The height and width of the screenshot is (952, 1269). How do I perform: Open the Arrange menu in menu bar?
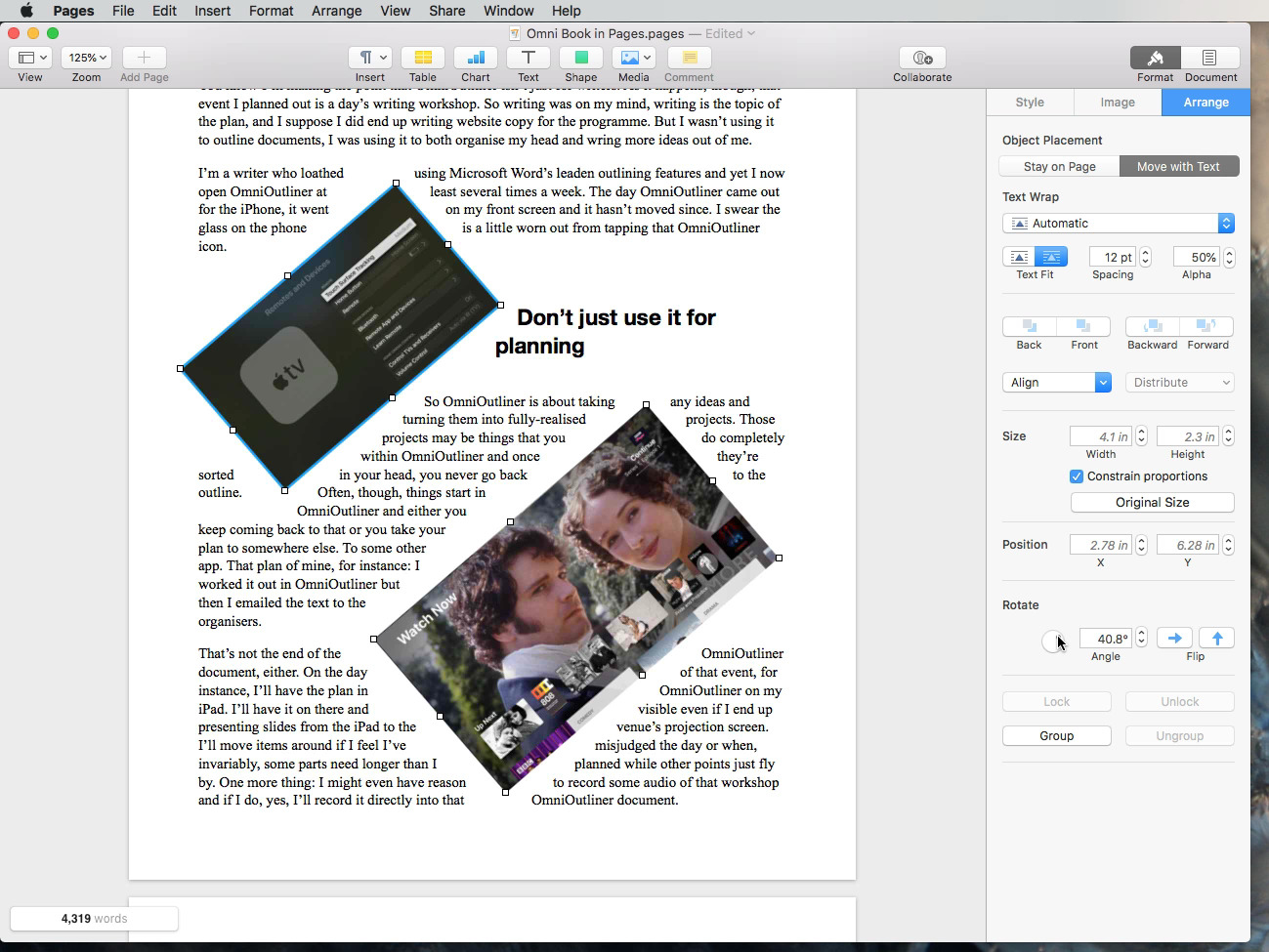[x=337, y=11]
